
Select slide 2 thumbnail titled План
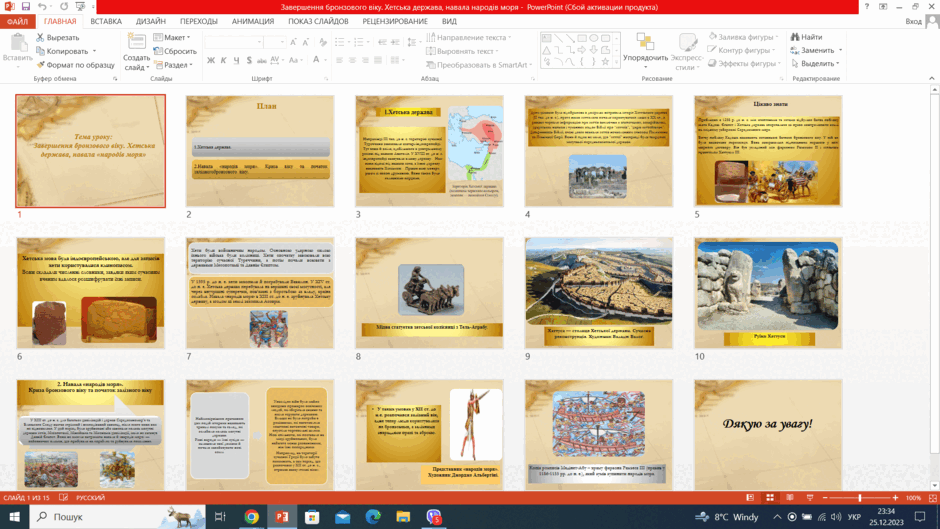pos(260,151)
